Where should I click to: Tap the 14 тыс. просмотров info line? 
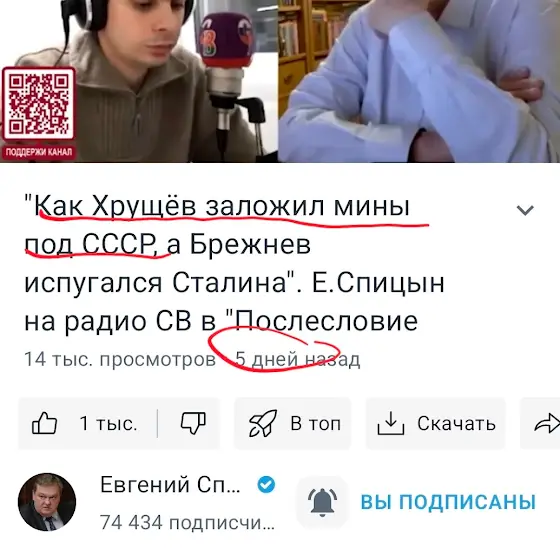click(x=192, y=360)
